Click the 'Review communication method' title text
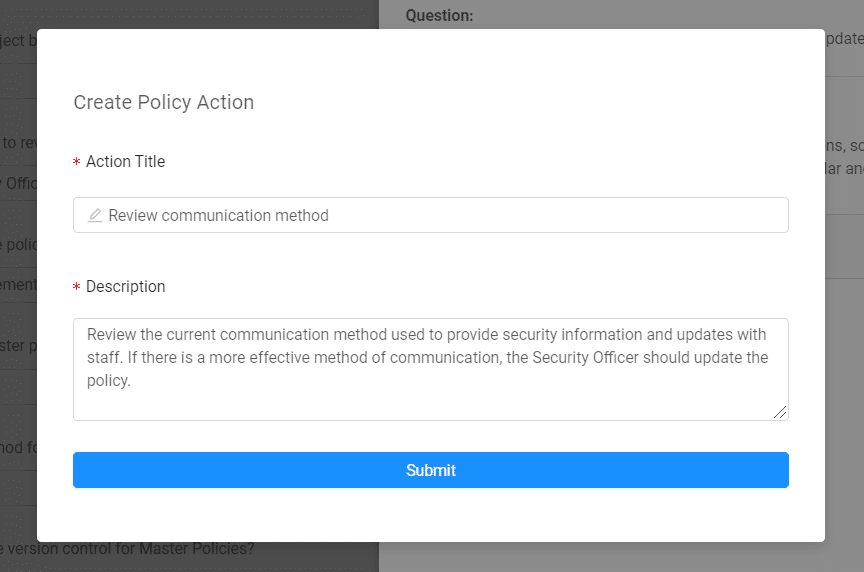This screenshot has height=572, width=864. (x=218, y=215)
